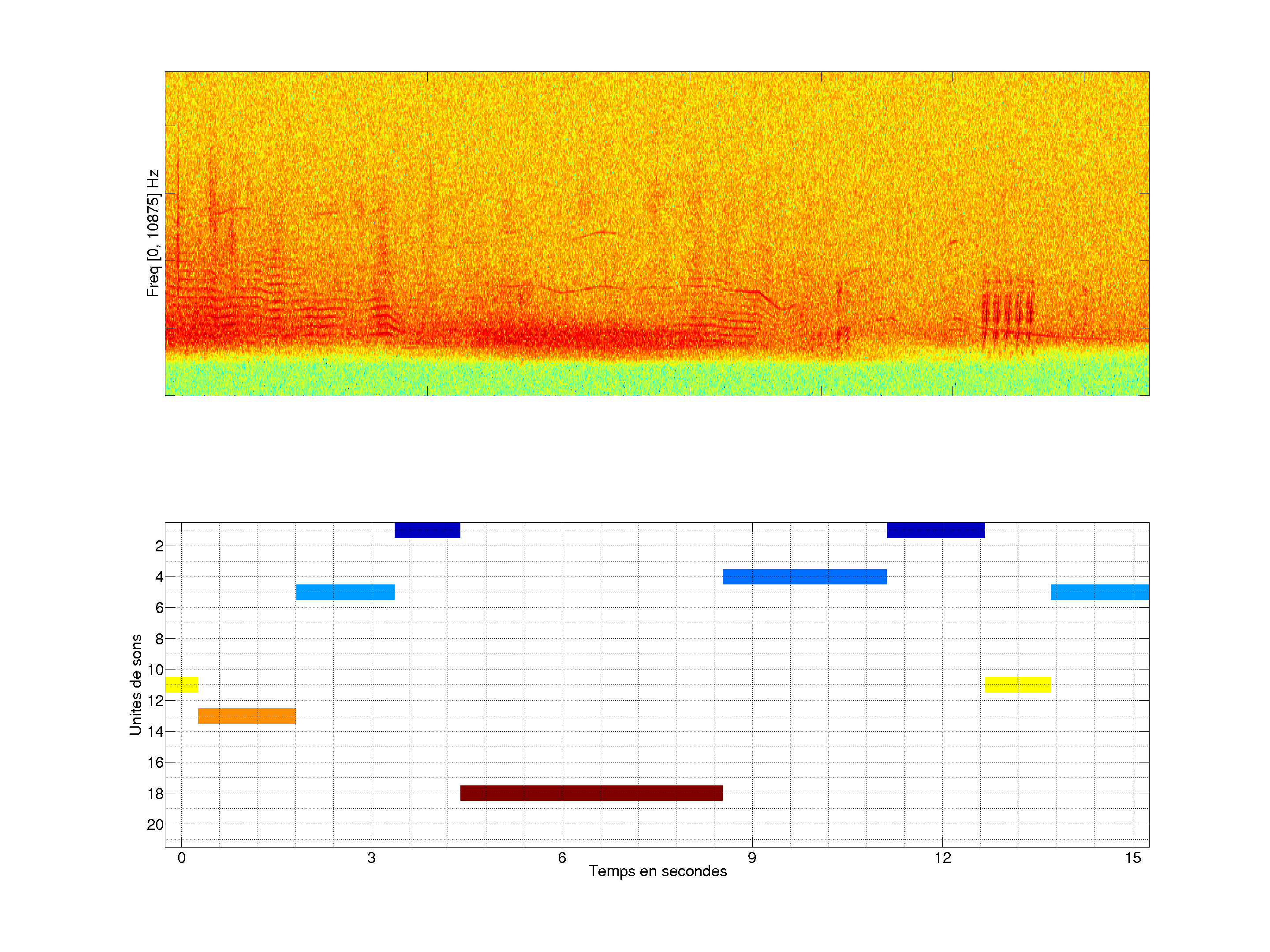1270x952 pixels.
Task: Click the orange bar at unit 13
Action: (247, 716)
